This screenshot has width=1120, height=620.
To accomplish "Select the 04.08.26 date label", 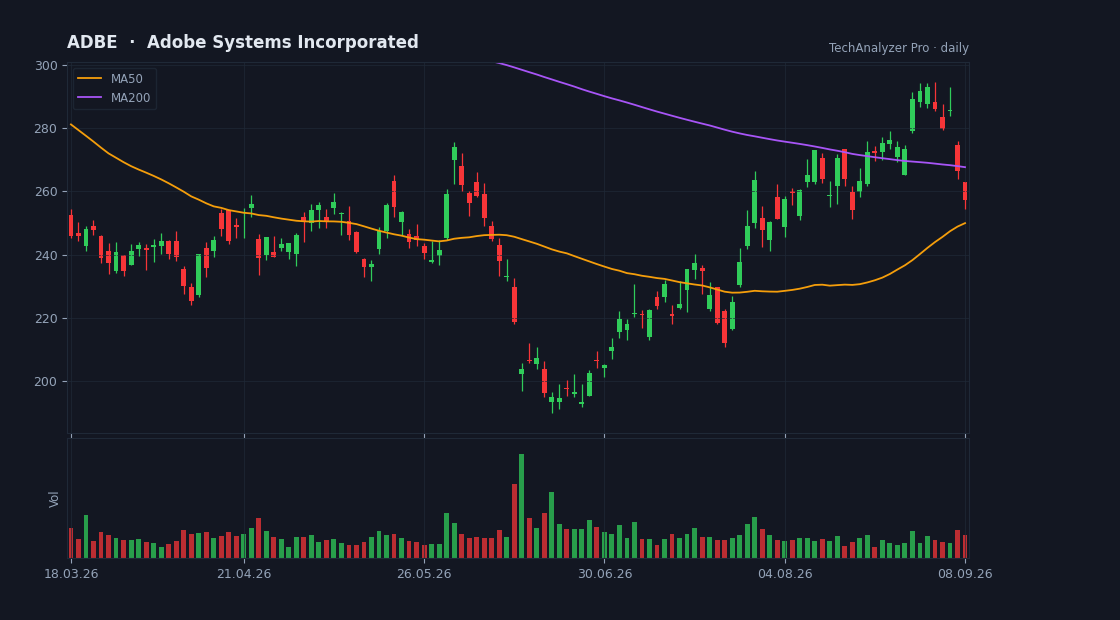I will (x=785, y=574).
